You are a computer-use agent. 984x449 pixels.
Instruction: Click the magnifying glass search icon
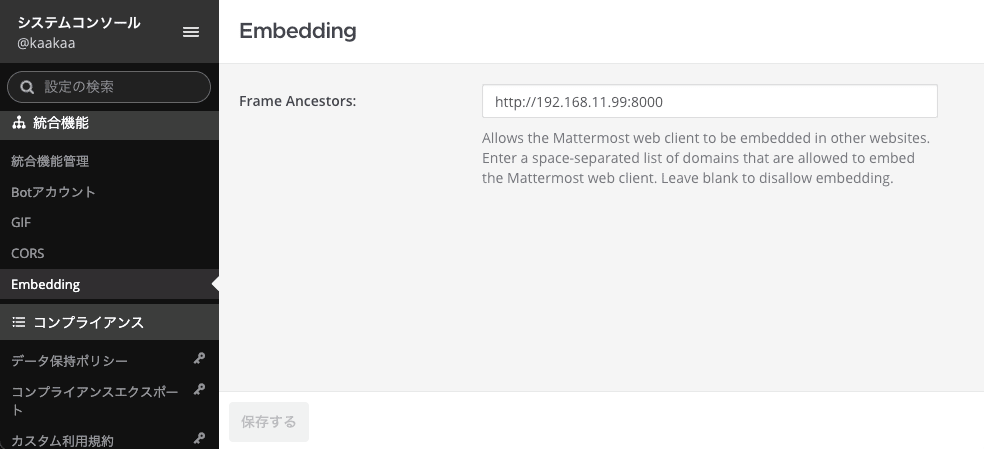[x=27, y=87]
